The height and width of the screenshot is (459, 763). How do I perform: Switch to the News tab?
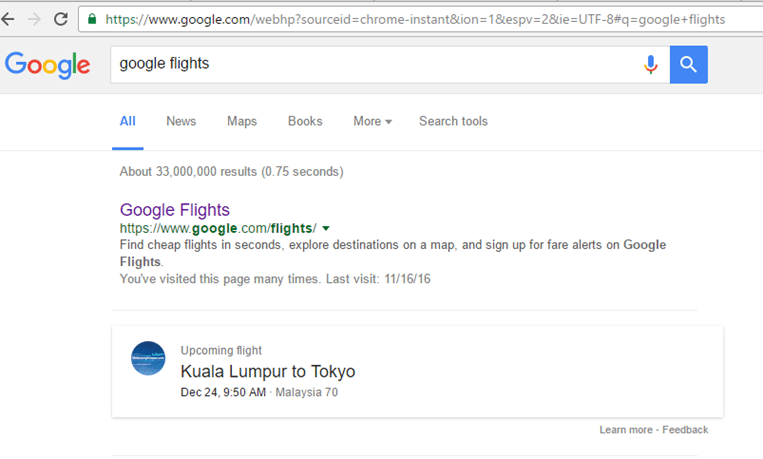(181, 121)
